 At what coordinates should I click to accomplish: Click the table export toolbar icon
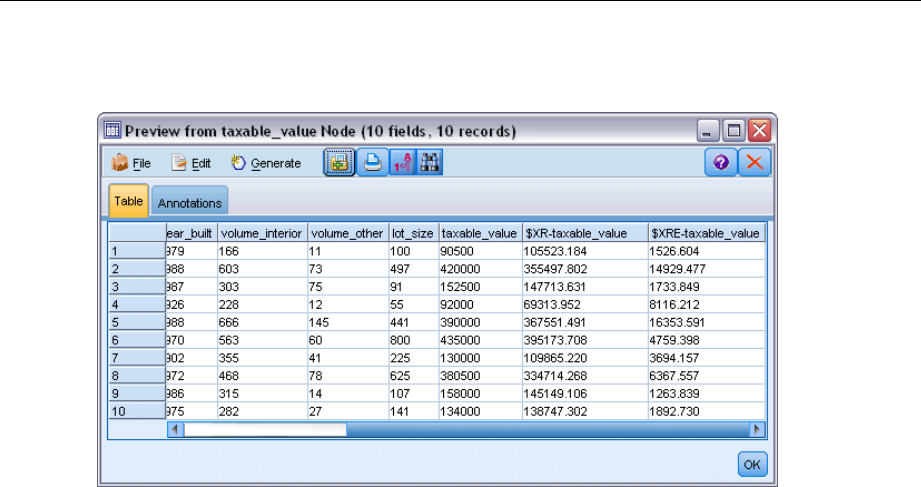coord(338,163)
